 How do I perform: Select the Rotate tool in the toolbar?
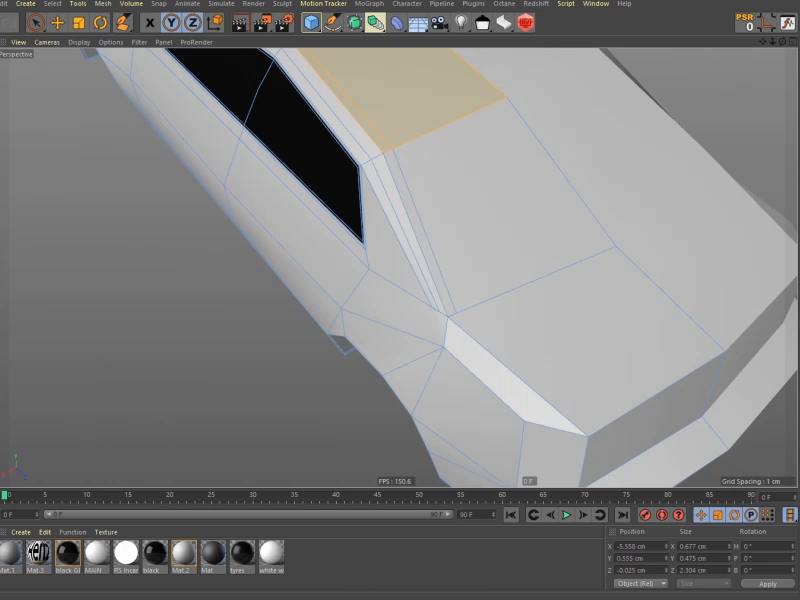coord(101,22)
